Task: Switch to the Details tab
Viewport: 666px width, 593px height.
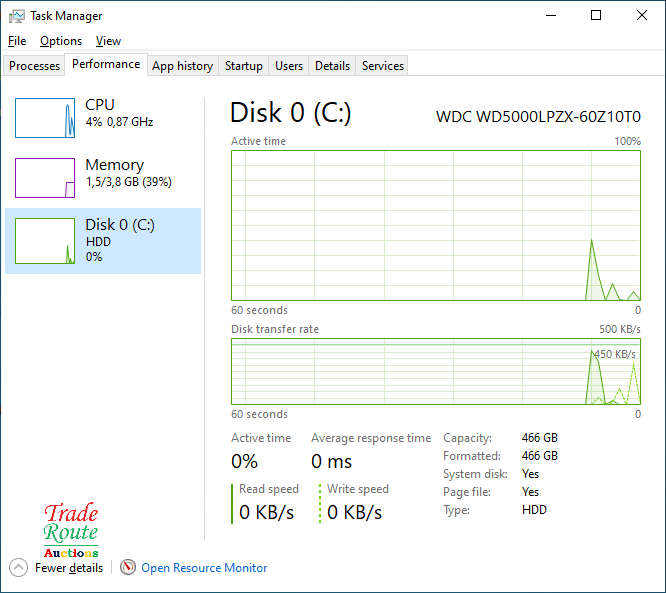Action: [332, 66]
